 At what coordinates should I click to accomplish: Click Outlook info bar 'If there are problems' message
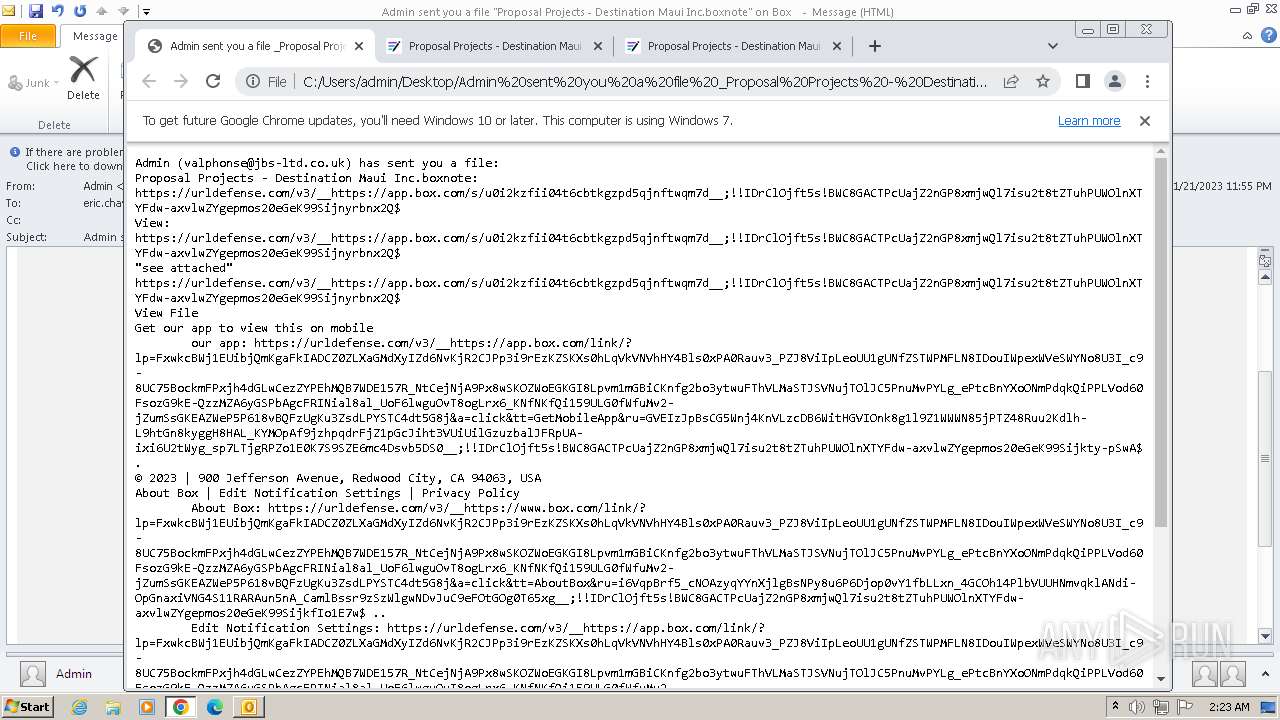tap(66, 159)
